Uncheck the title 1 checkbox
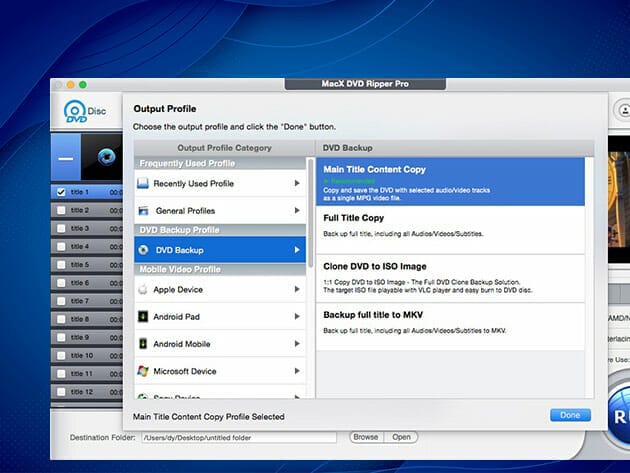 pyautogui.click(x=62, y=192)
